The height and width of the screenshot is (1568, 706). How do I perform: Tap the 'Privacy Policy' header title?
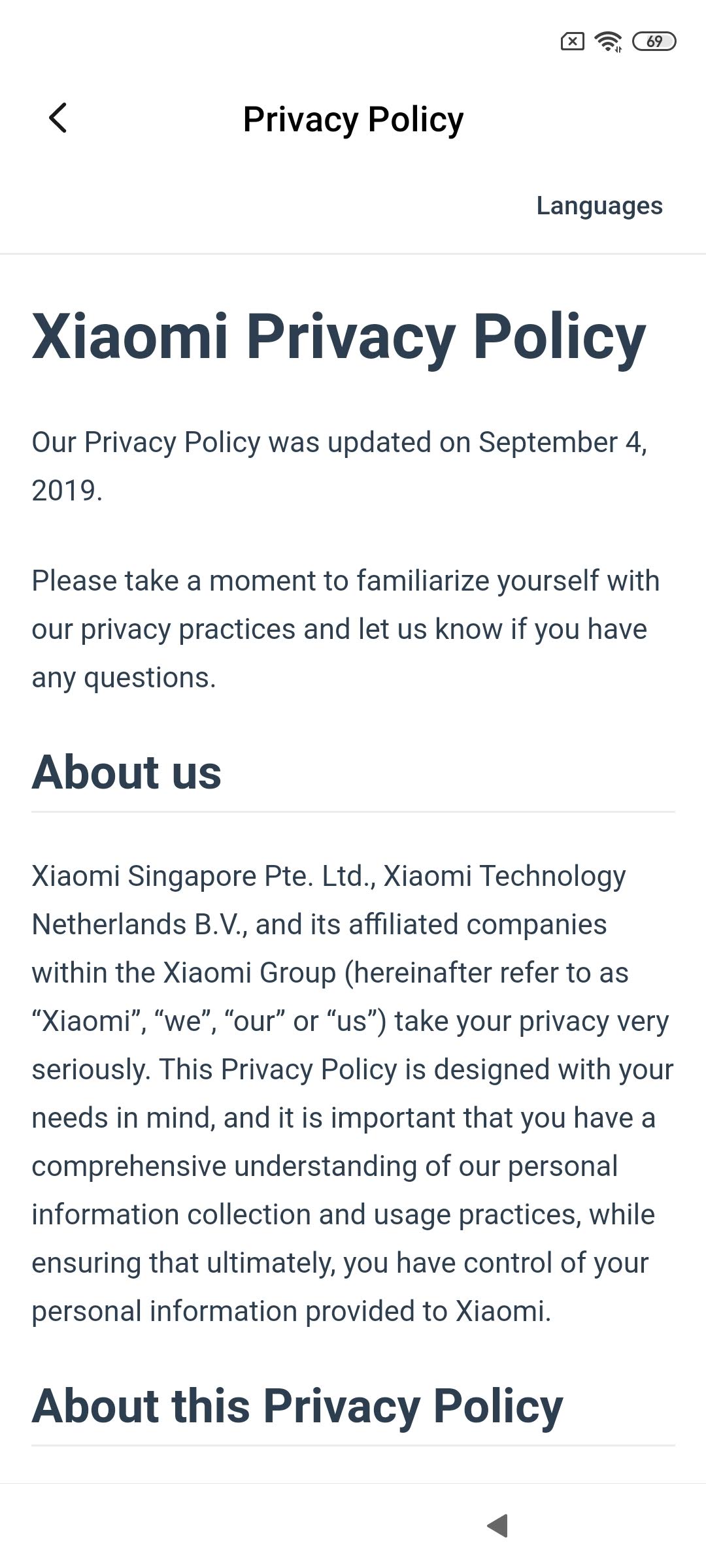point(353,119)
